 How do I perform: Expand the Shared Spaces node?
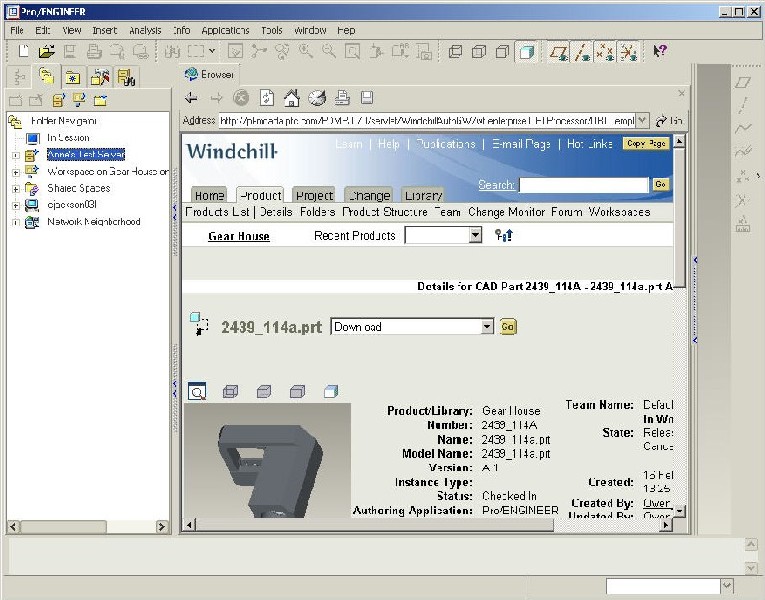pos(16,189)
